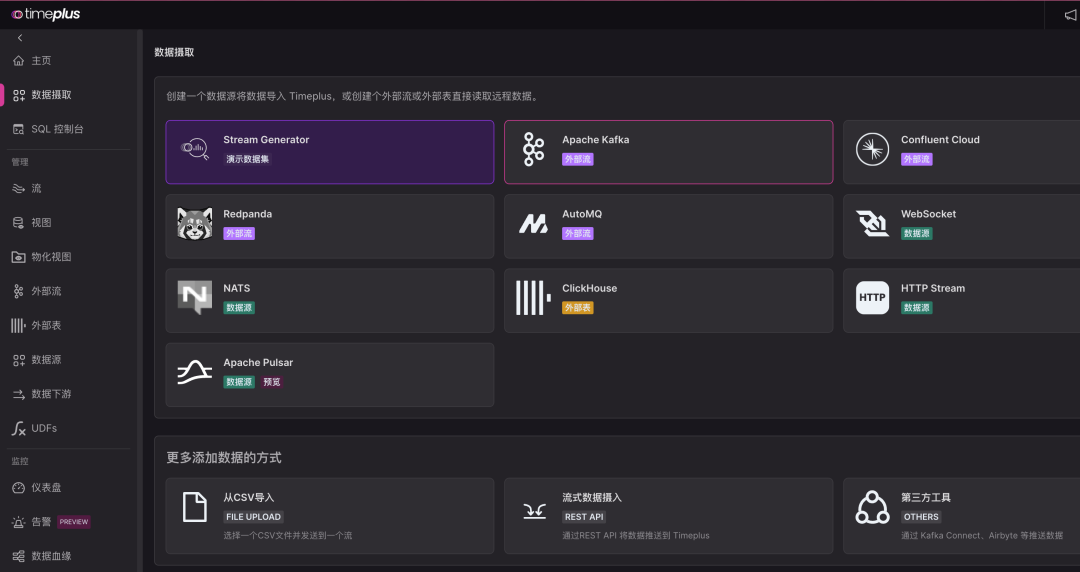Click the NATS logo icon
Viewport: 1080px width, 572px height.
tap(195, 298)
